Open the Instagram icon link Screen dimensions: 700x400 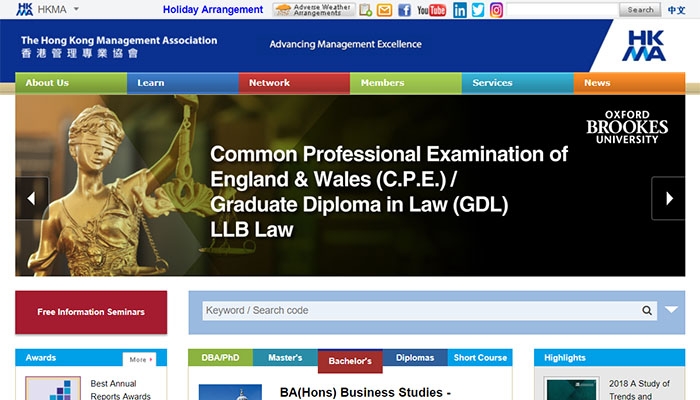[496, 10]
